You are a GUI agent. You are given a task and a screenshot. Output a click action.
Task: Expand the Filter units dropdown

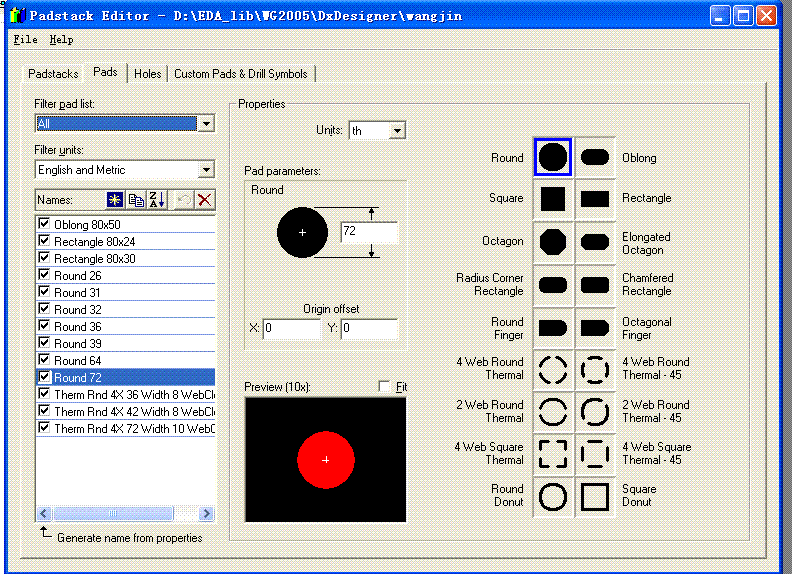click(x=206, y=170)
